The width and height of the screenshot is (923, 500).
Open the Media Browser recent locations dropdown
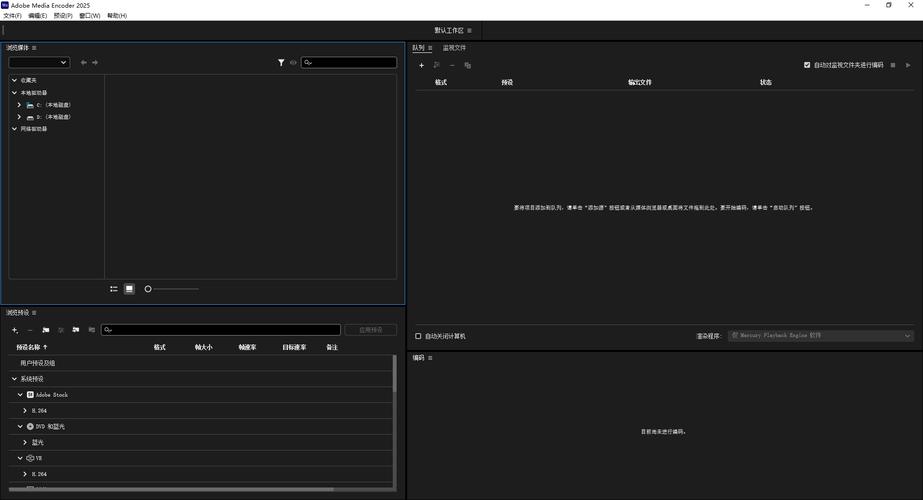pos(39,62)
